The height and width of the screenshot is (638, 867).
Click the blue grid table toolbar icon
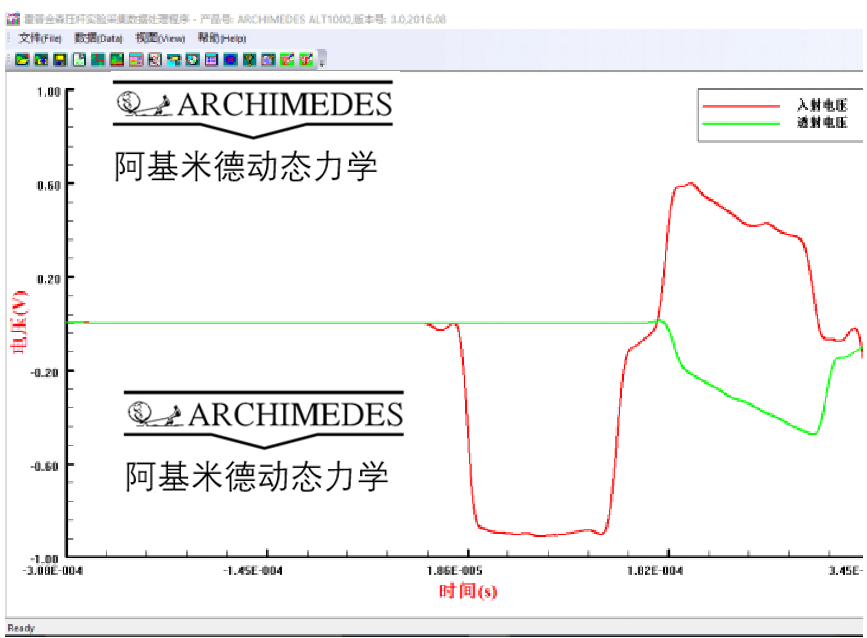click(x=211, y=60)
